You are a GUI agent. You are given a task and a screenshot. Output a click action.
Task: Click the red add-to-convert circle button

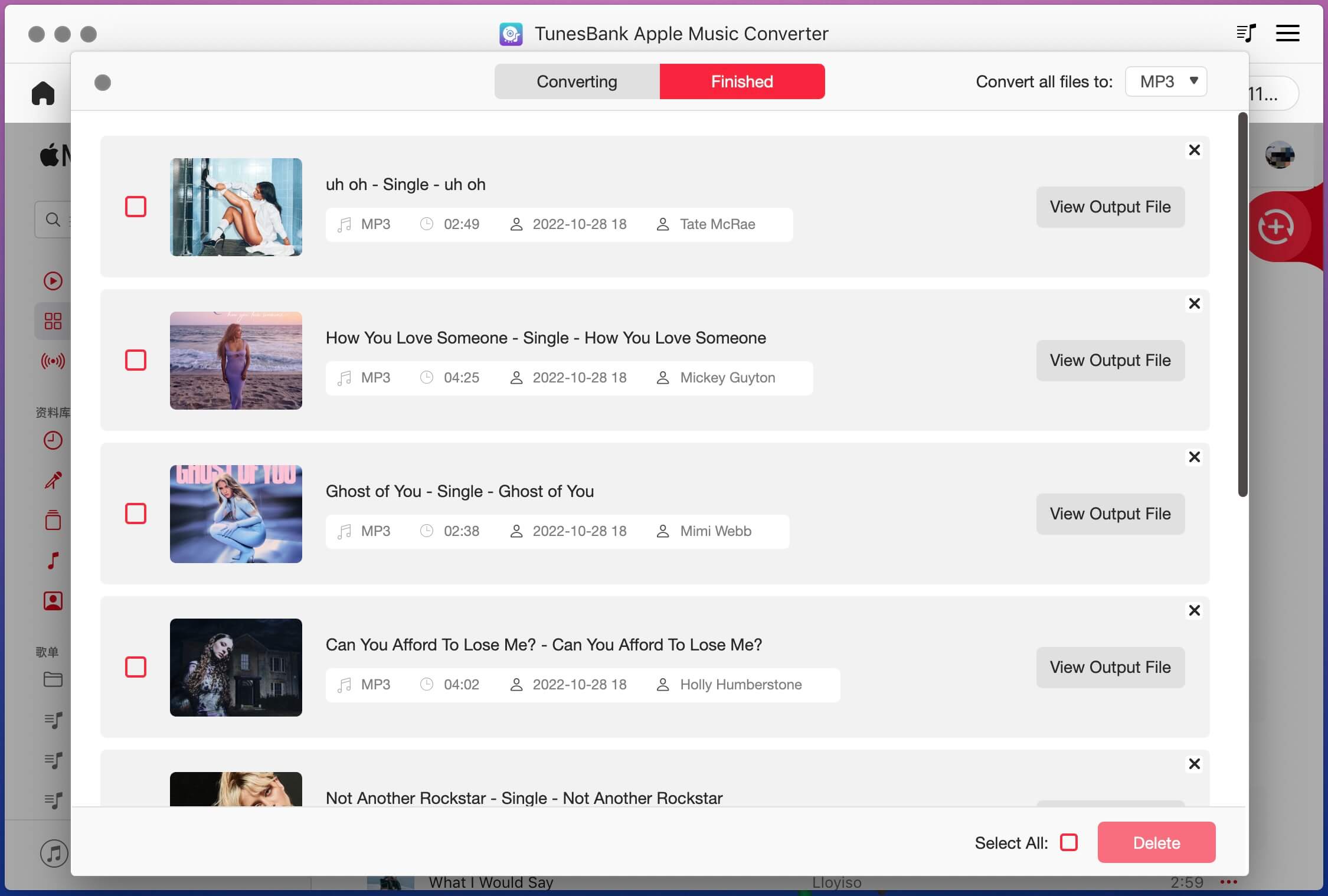click(x=1275, y=227)
